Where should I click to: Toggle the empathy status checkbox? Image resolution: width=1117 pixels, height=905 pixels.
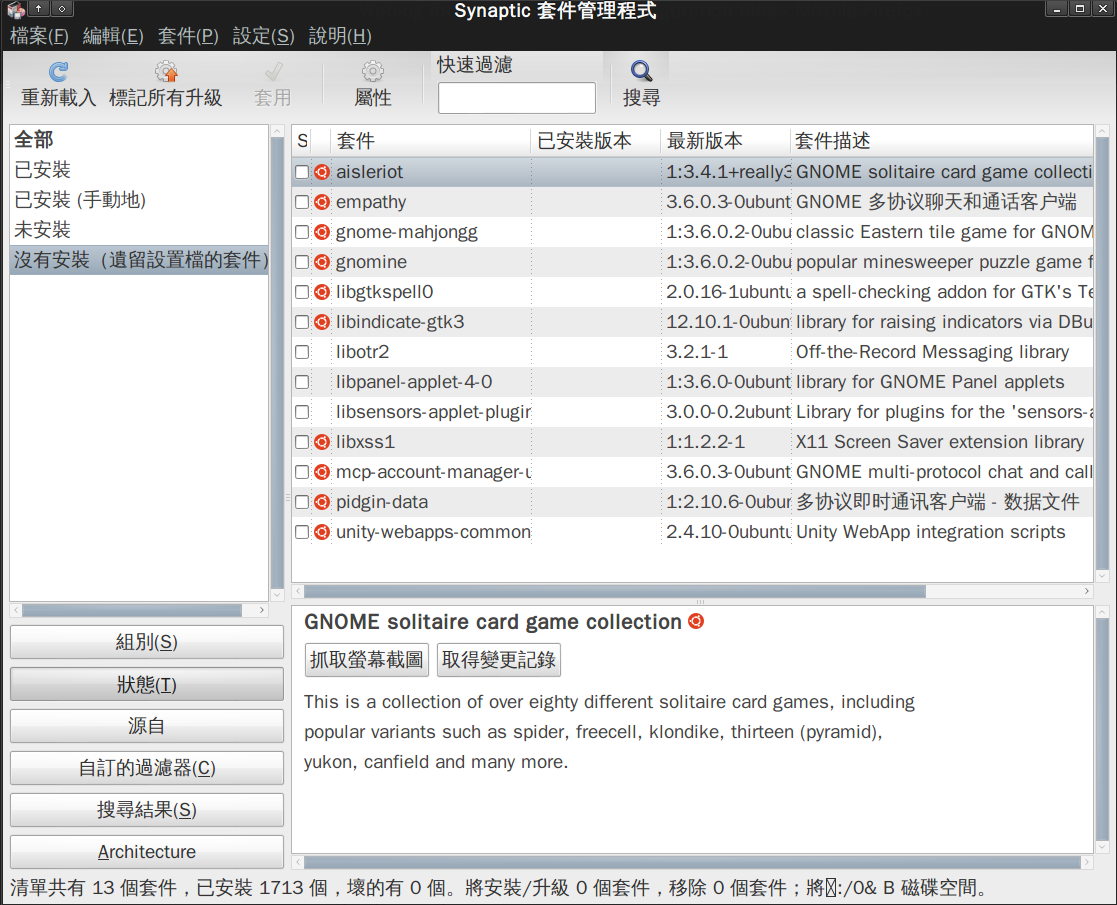point(302,202)
